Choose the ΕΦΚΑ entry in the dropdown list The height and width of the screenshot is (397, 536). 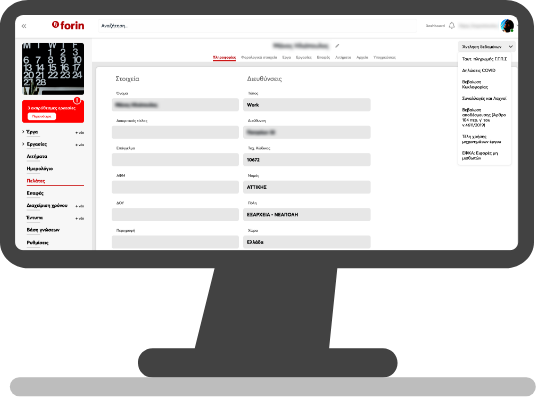[x=480, y=156]
